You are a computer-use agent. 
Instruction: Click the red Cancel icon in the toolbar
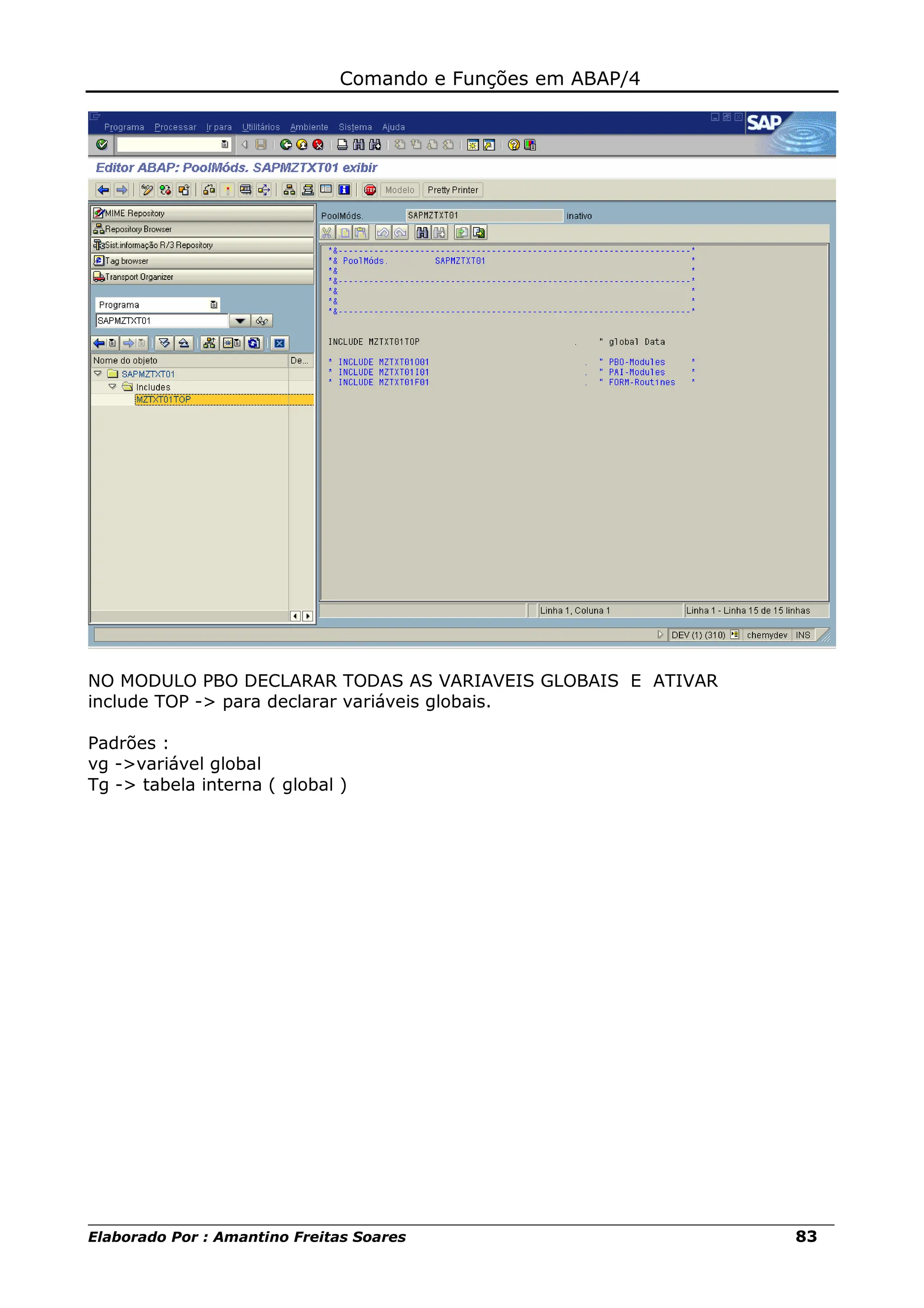tap(318, 145)
